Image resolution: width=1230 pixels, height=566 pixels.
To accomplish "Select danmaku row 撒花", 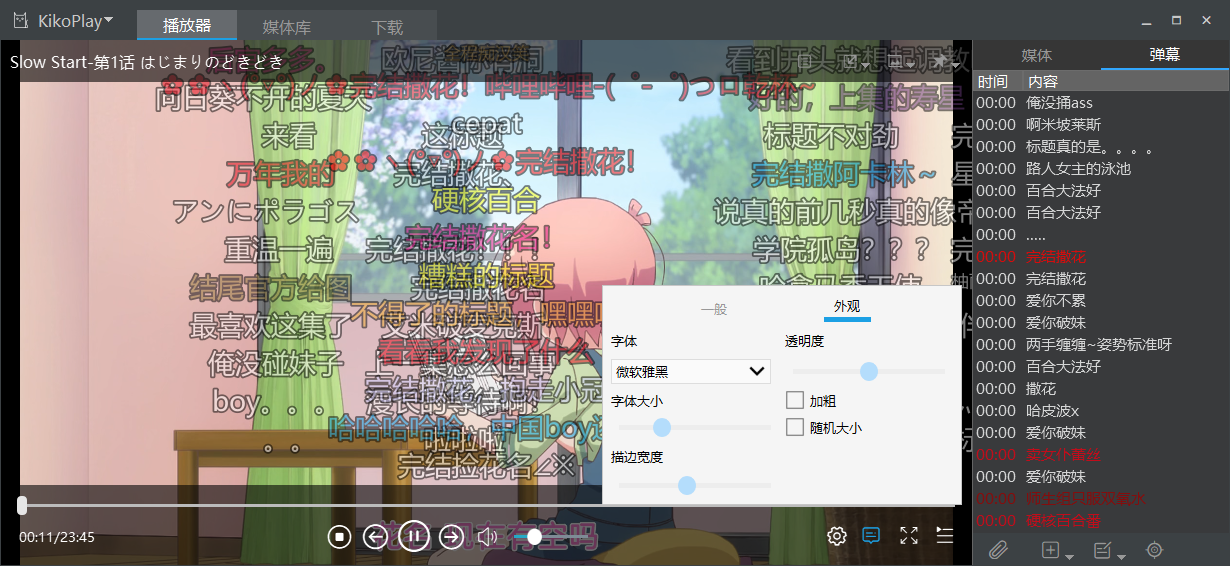I will pyautogui.click(x=1101, y=389).
